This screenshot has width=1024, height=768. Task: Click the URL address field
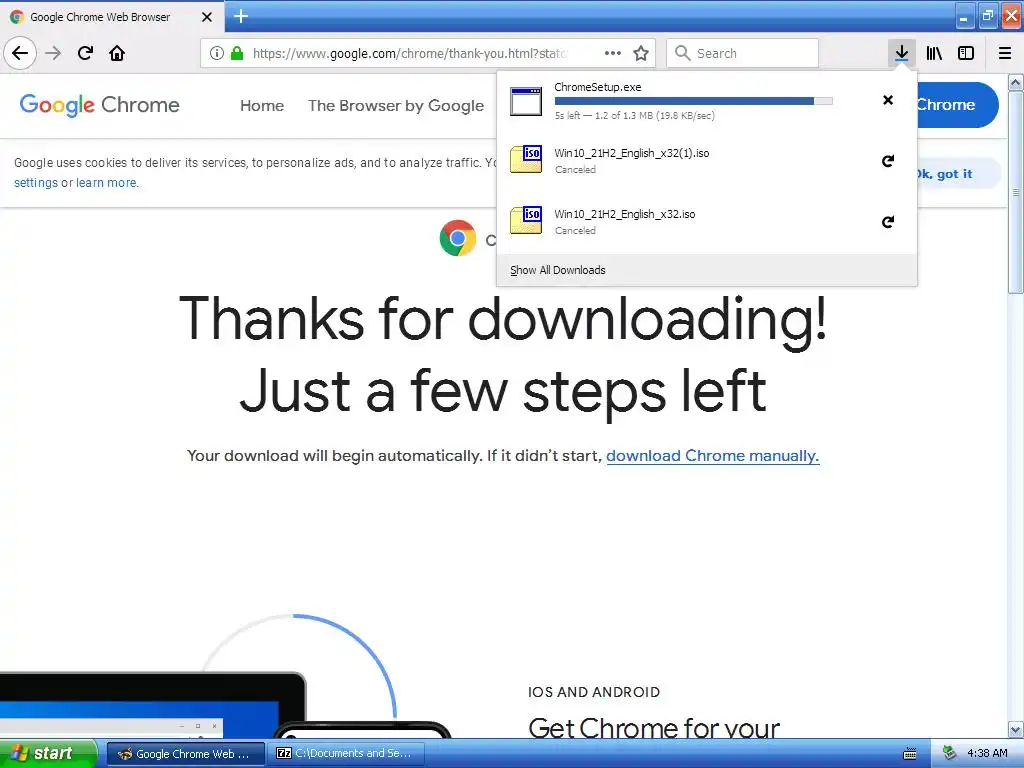(409, 53)
